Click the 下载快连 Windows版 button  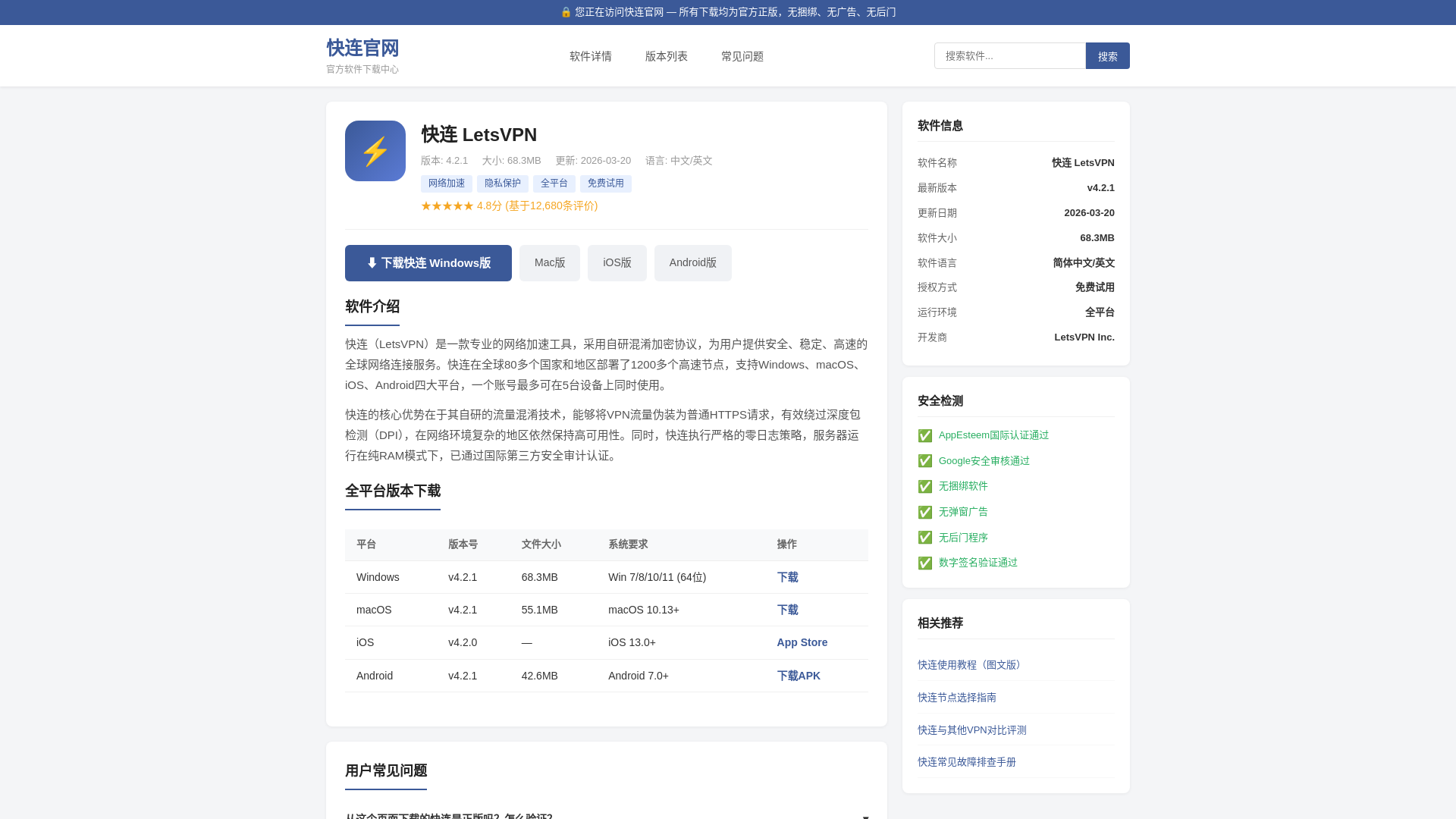pyautogui.click(x=428, y=263)
